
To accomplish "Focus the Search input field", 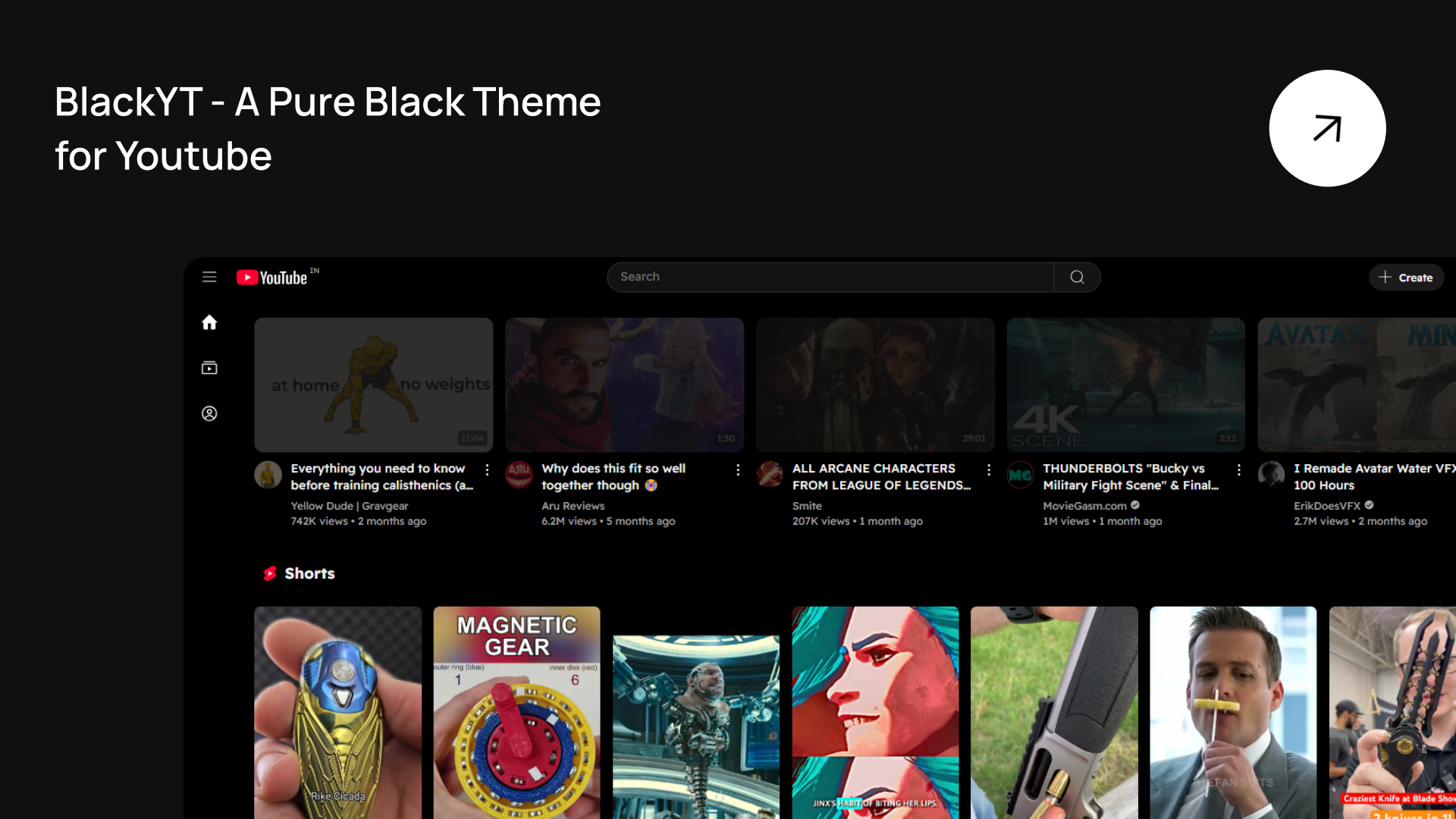I will (830, 278).
